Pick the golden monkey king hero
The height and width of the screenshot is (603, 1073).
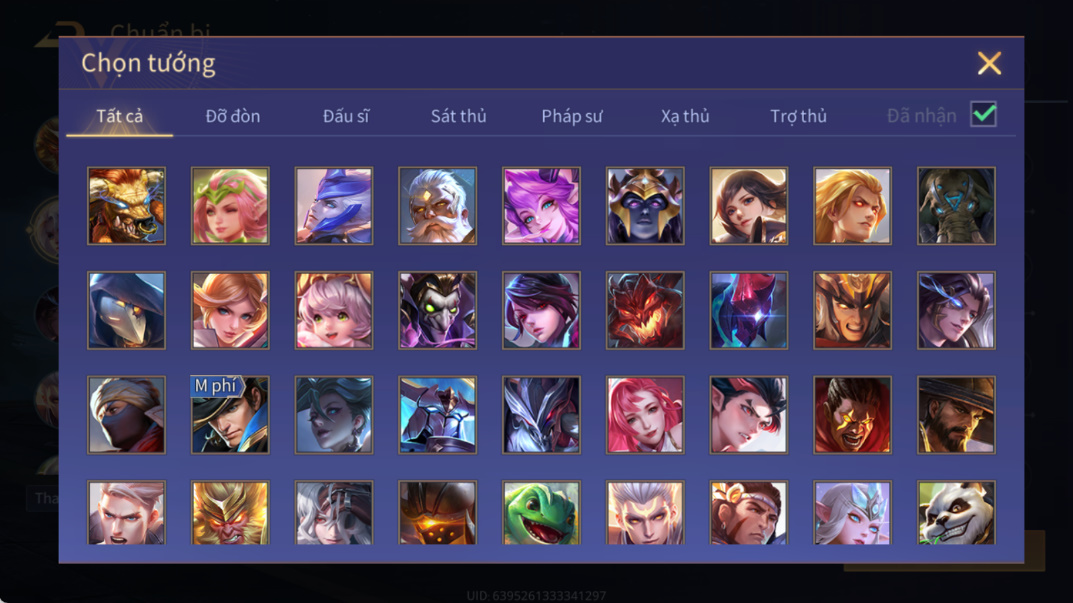(x=230, y=512)
